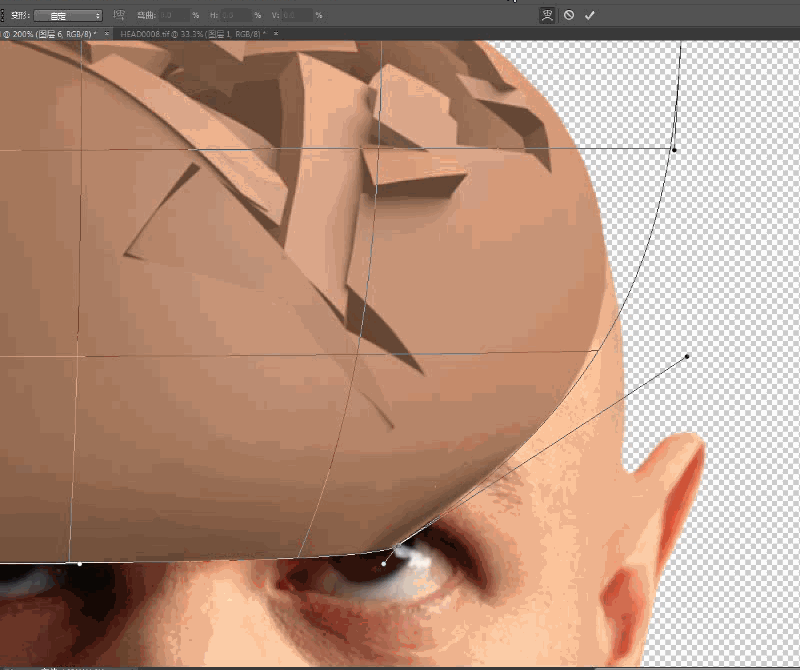Viewport: 800px width, 670px height.
Task: Click the bottom-left warp handle point
Action: 80,564
